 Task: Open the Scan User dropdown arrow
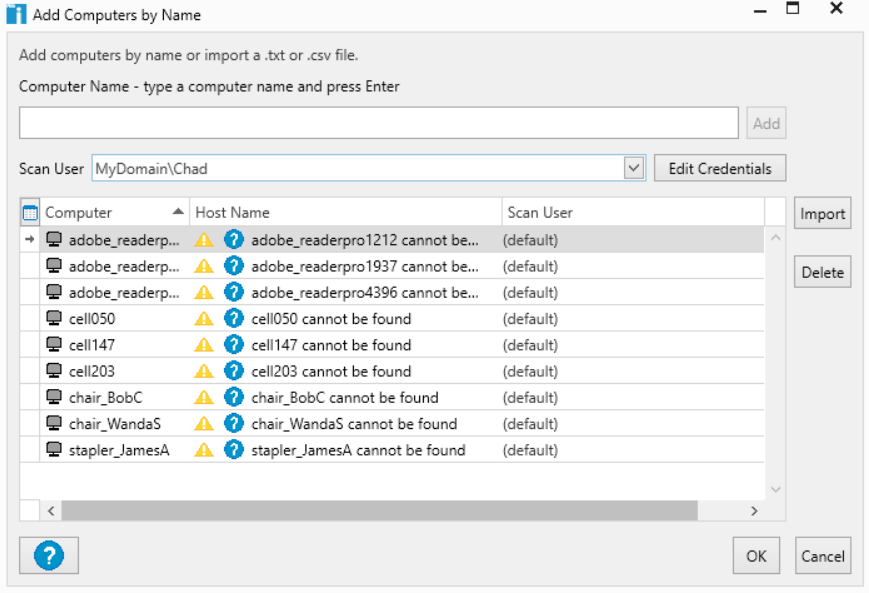633,168
